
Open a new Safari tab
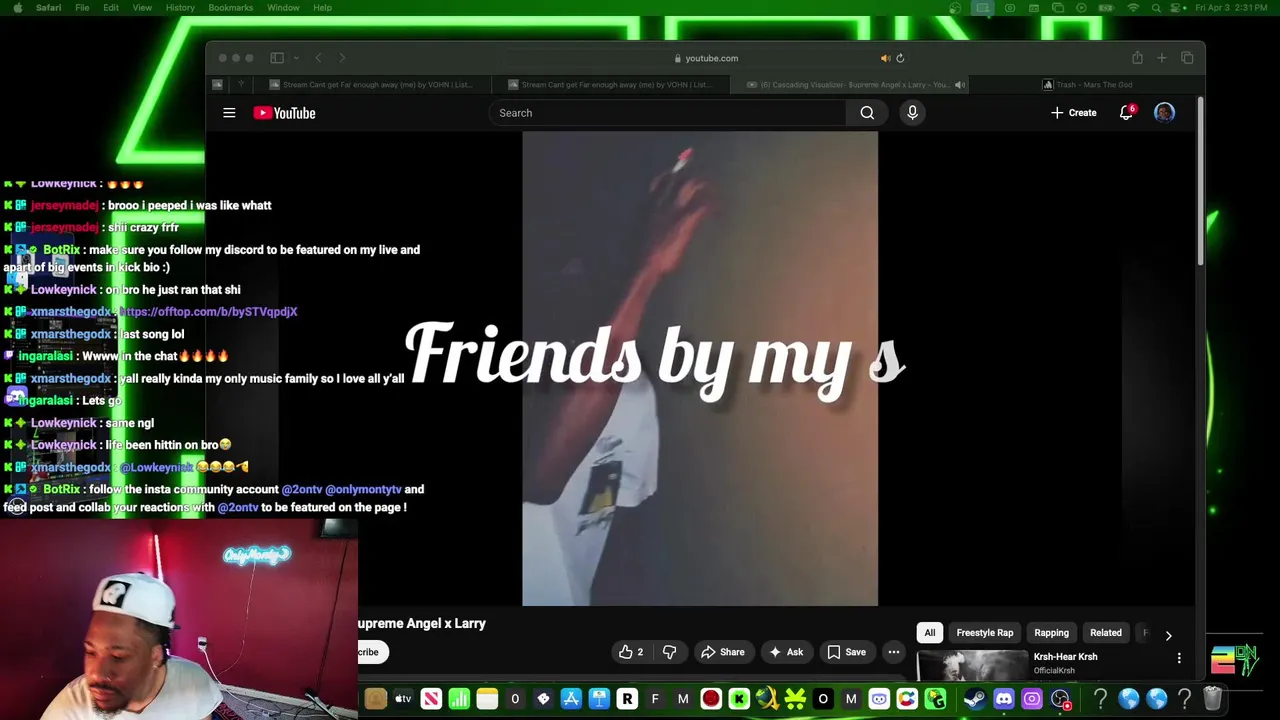click(x=1162, y=58)
